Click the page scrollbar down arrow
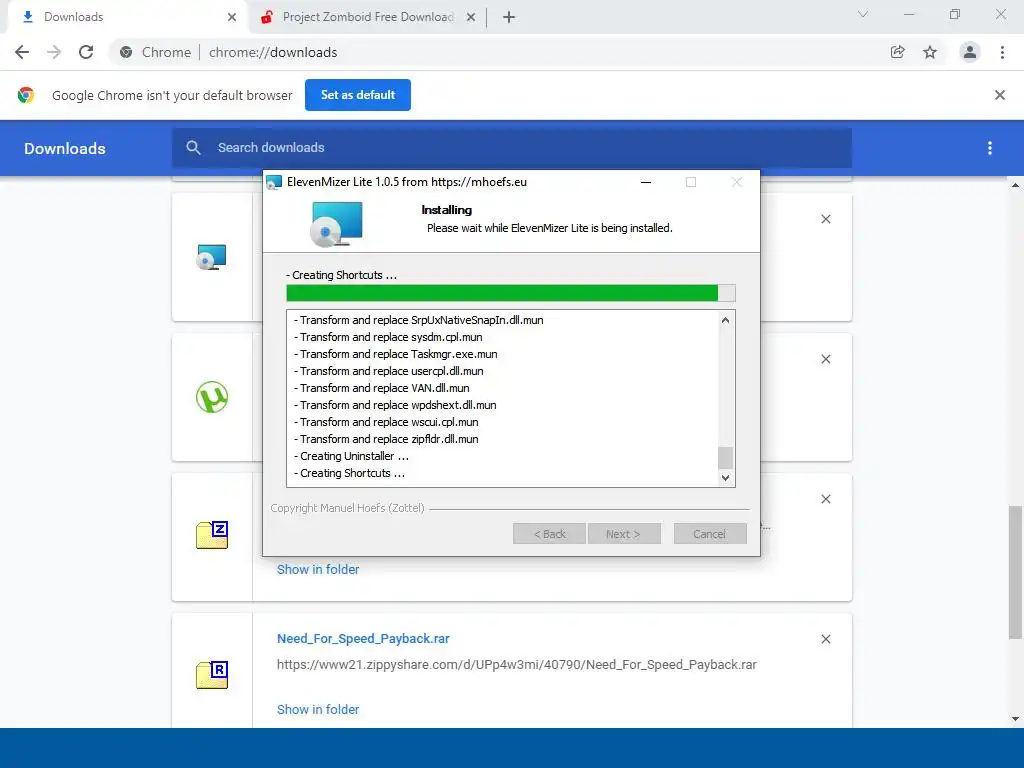 click(1016, 719)
